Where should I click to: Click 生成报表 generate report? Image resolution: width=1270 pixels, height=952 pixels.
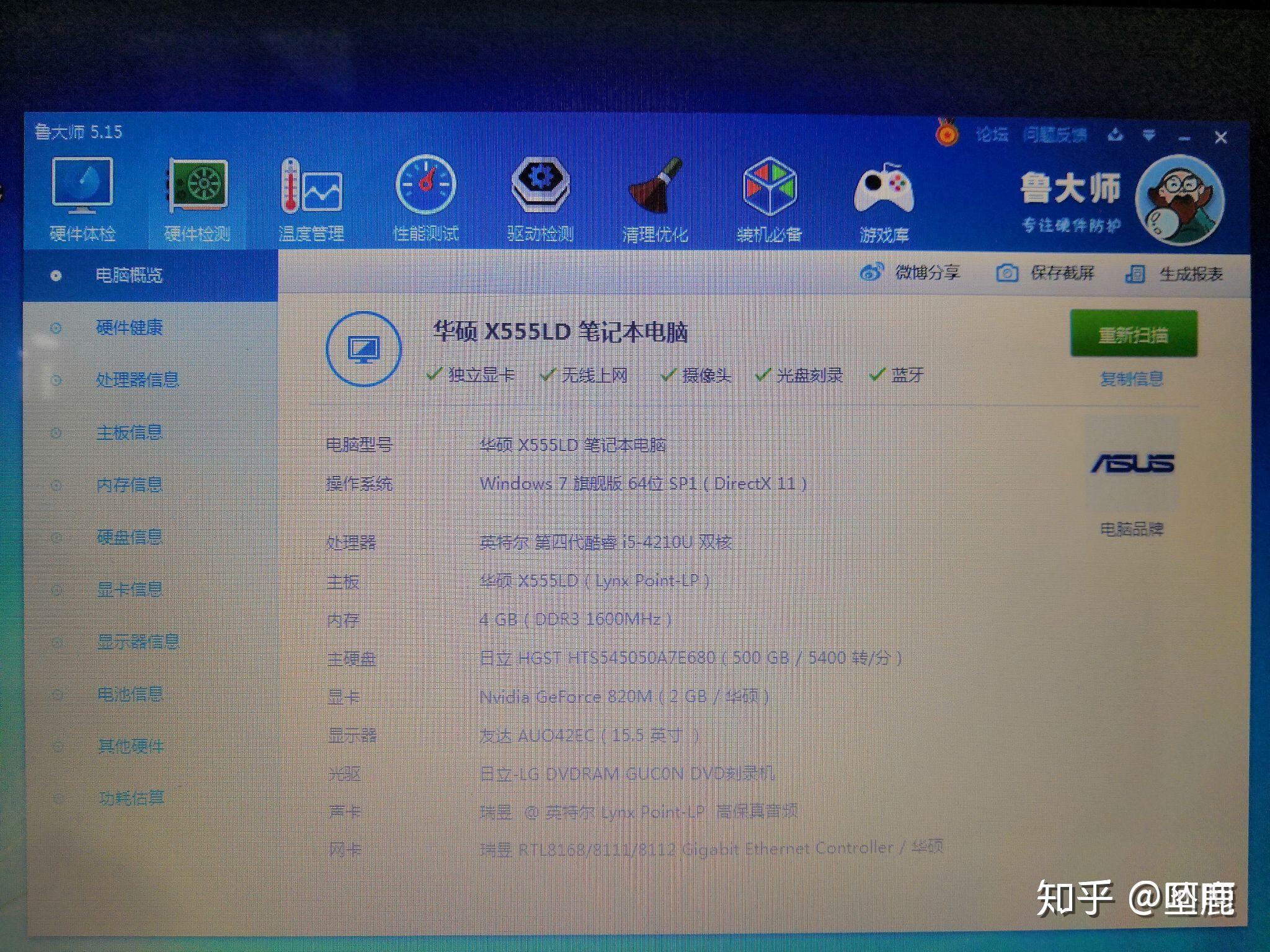point(1191,274)
